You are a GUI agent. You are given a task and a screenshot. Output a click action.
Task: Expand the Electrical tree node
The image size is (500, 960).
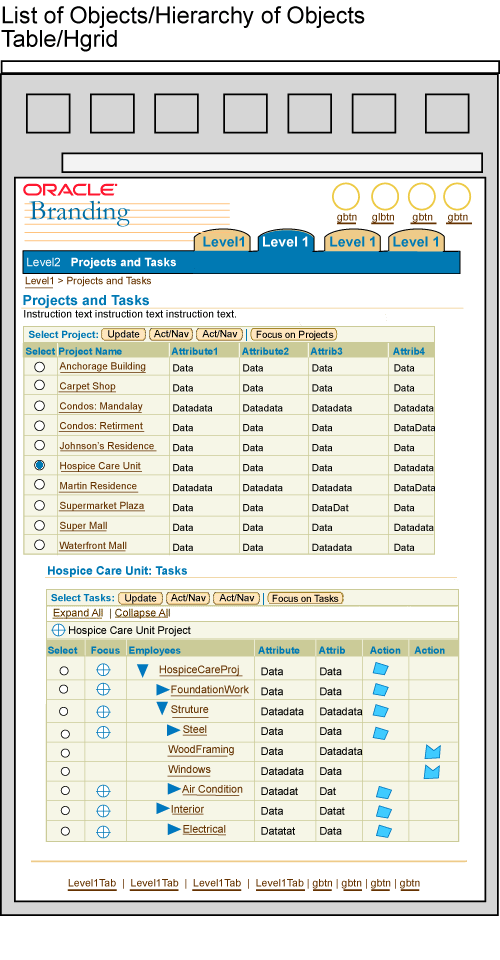(x=174, y=829)
